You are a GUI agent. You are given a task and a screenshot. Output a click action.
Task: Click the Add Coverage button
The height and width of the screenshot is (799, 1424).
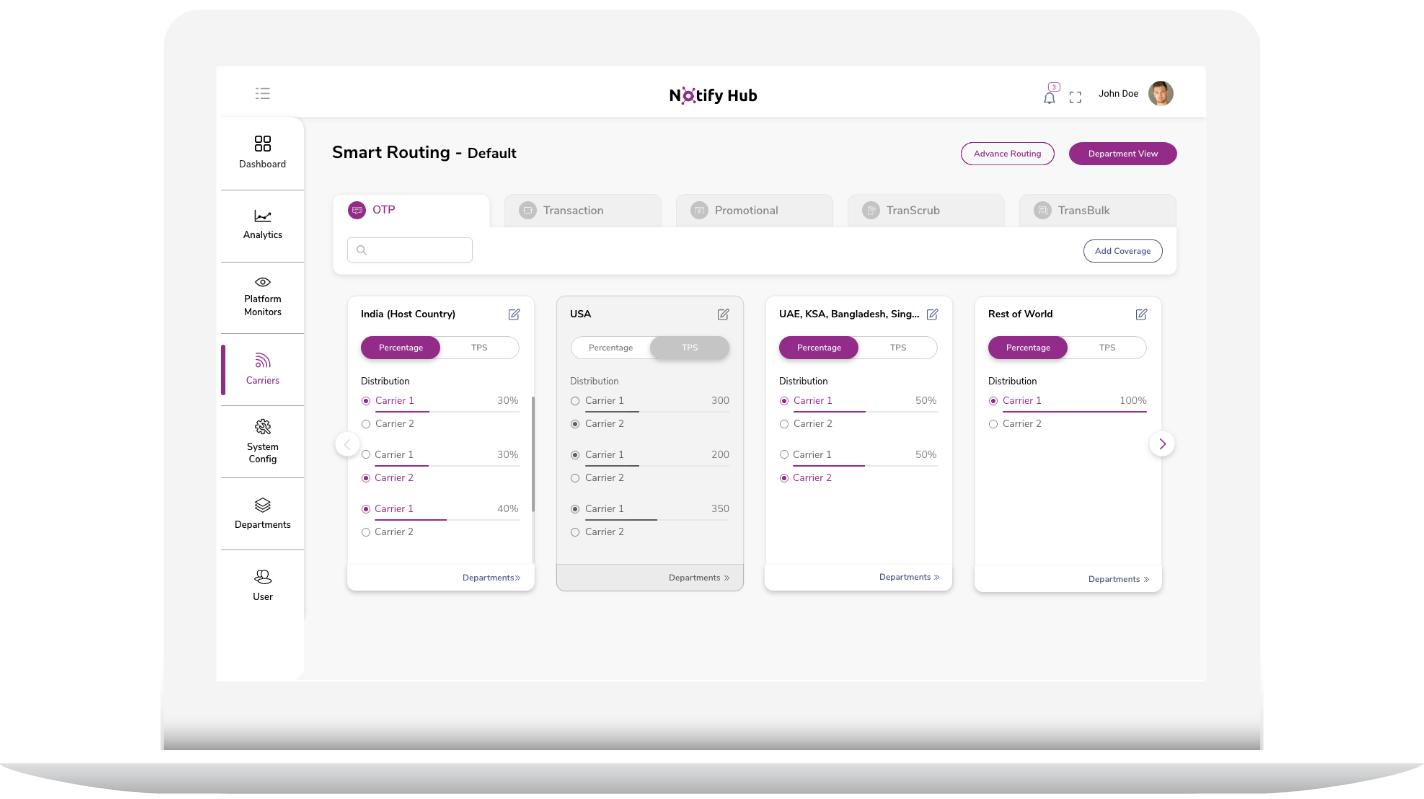coord(1122,251)
